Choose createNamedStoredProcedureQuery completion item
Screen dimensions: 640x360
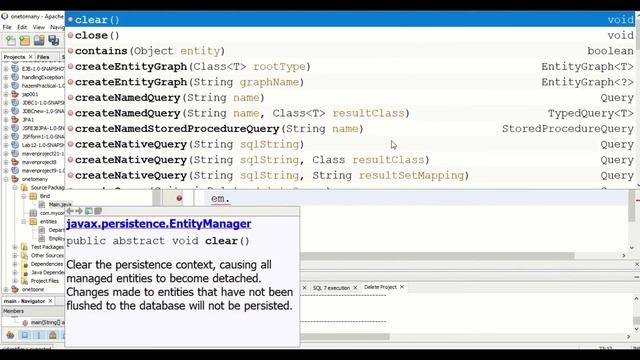(x=350, y=129)
